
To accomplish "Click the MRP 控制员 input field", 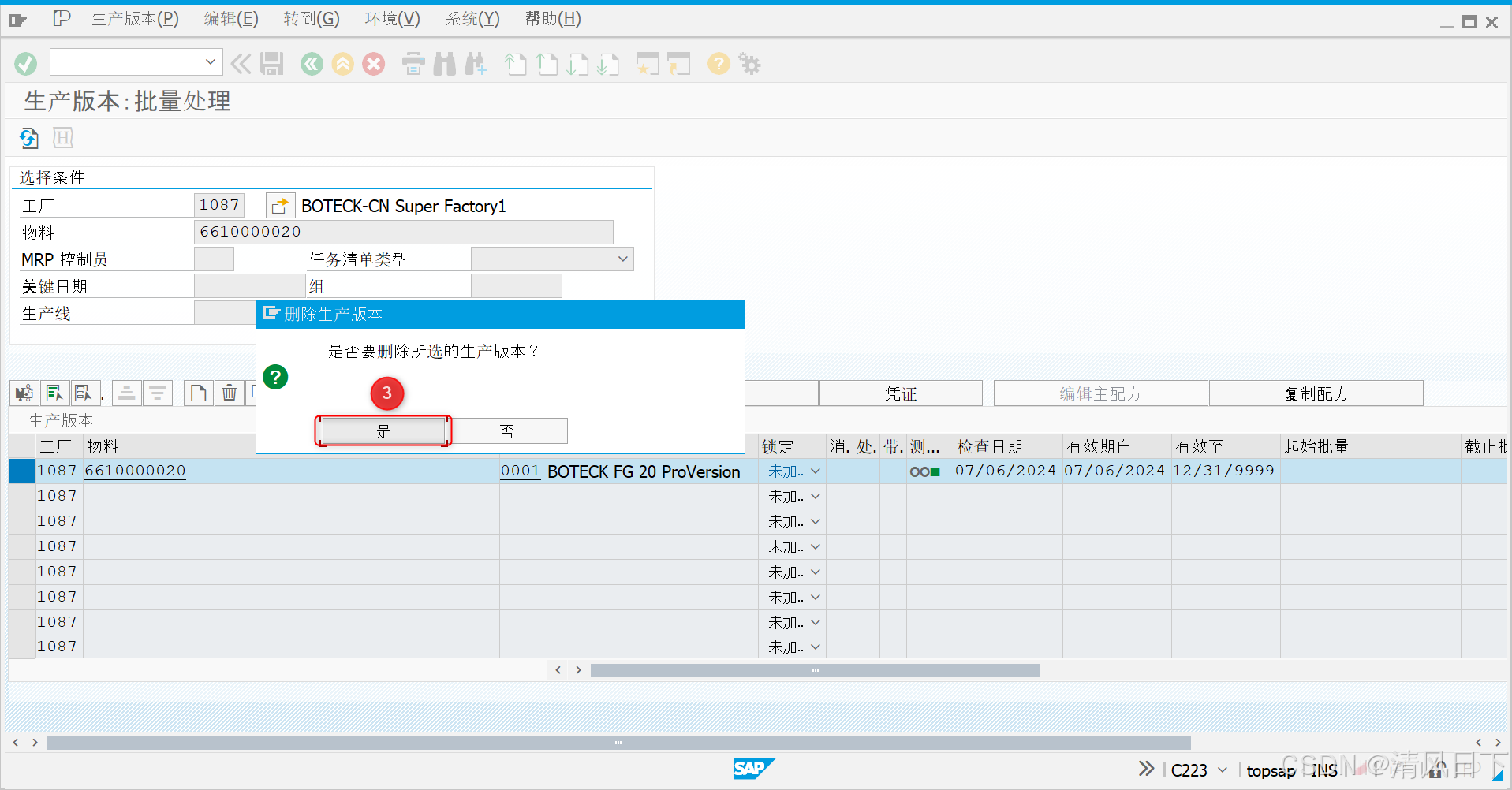I will pos(214,259).
